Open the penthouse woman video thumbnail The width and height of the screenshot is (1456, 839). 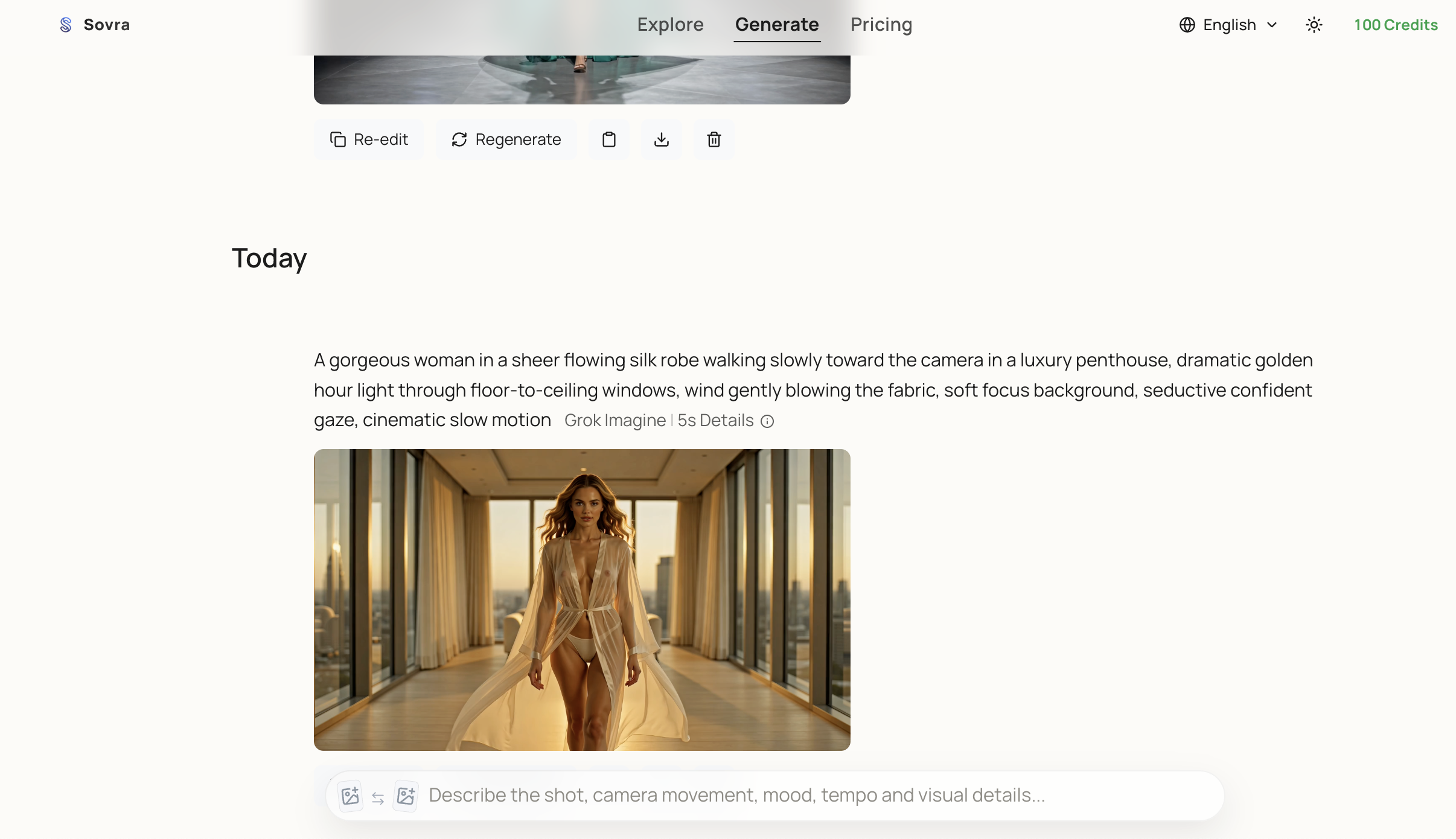581,599
